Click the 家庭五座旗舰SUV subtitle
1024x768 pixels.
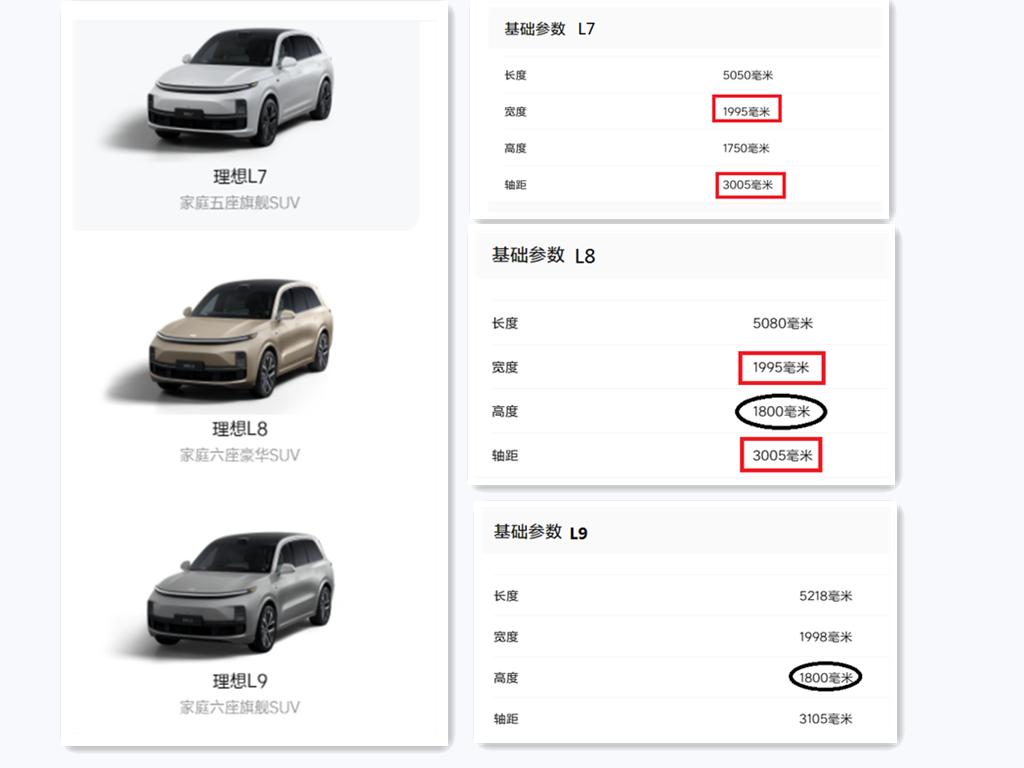pyautogui.click(x=240, y=203)
